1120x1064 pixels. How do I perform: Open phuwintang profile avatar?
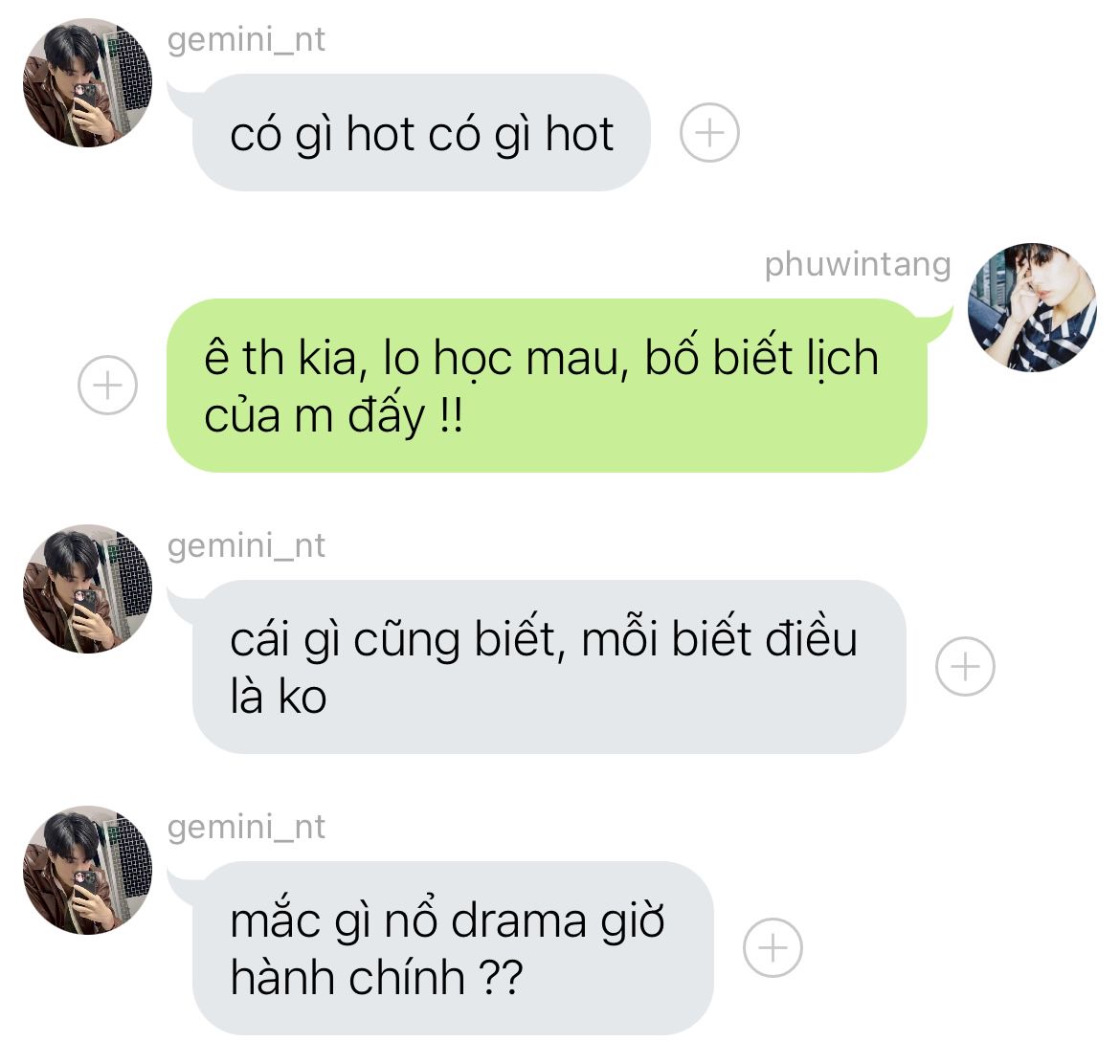1032,307
